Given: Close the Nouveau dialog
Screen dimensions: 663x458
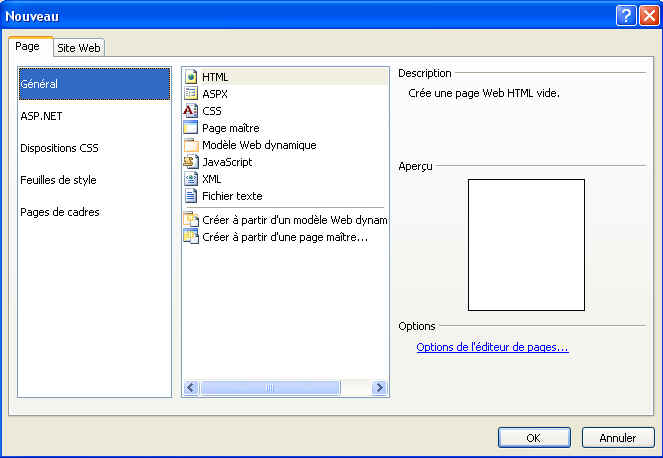Looking at the screenshot, I should click(649, 16).
